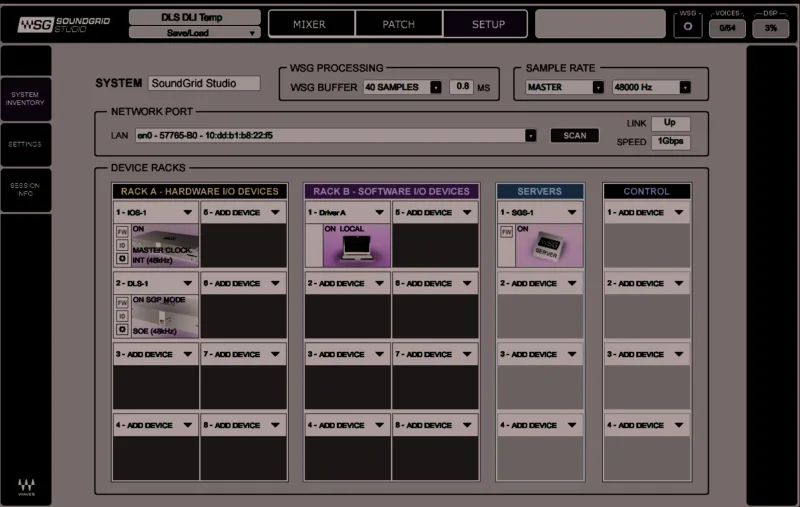Add device in Rack A slot 7

click(x=243, y=354)
